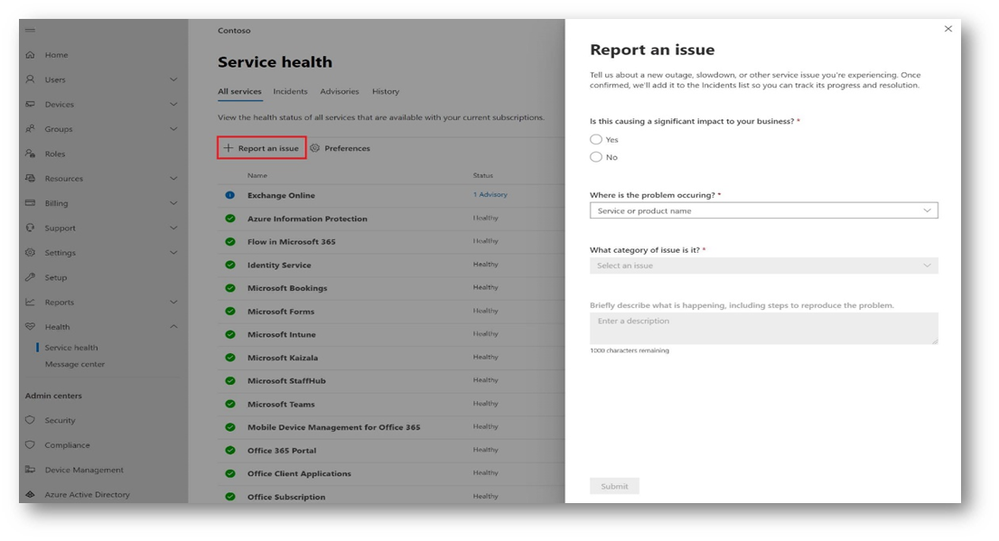Click the Health heart icon
Image resolution: width=999 pixels, height=541 pixels.
[x=30, y=326]
